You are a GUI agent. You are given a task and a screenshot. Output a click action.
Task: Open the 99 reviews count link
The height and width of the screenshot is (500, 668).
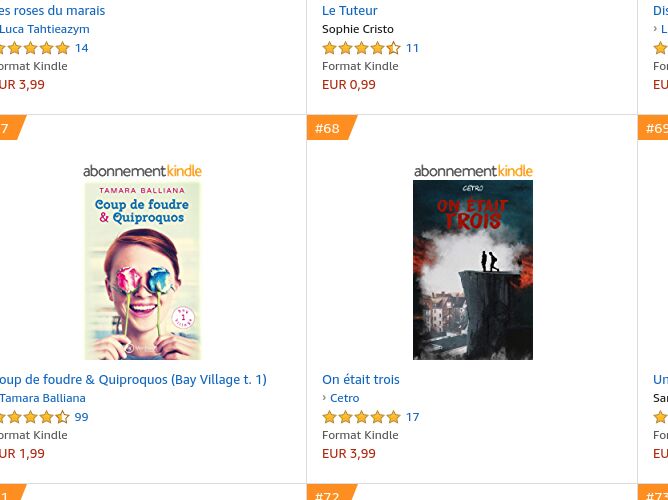tap(81, 417)
